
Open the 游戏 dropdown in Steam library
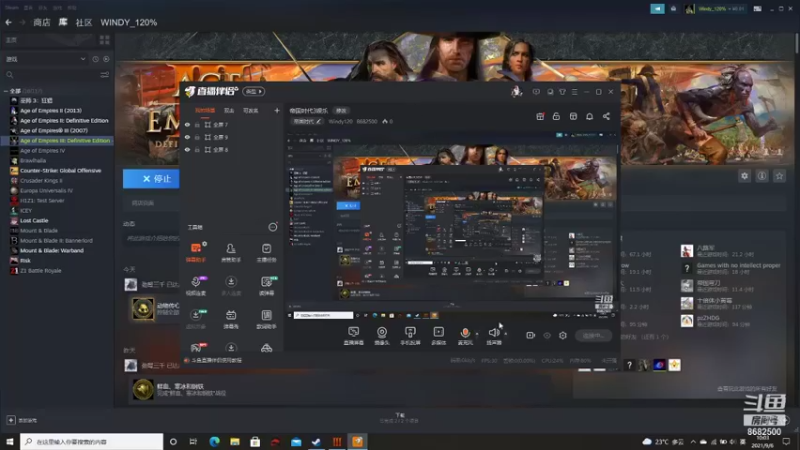point(46,59)
